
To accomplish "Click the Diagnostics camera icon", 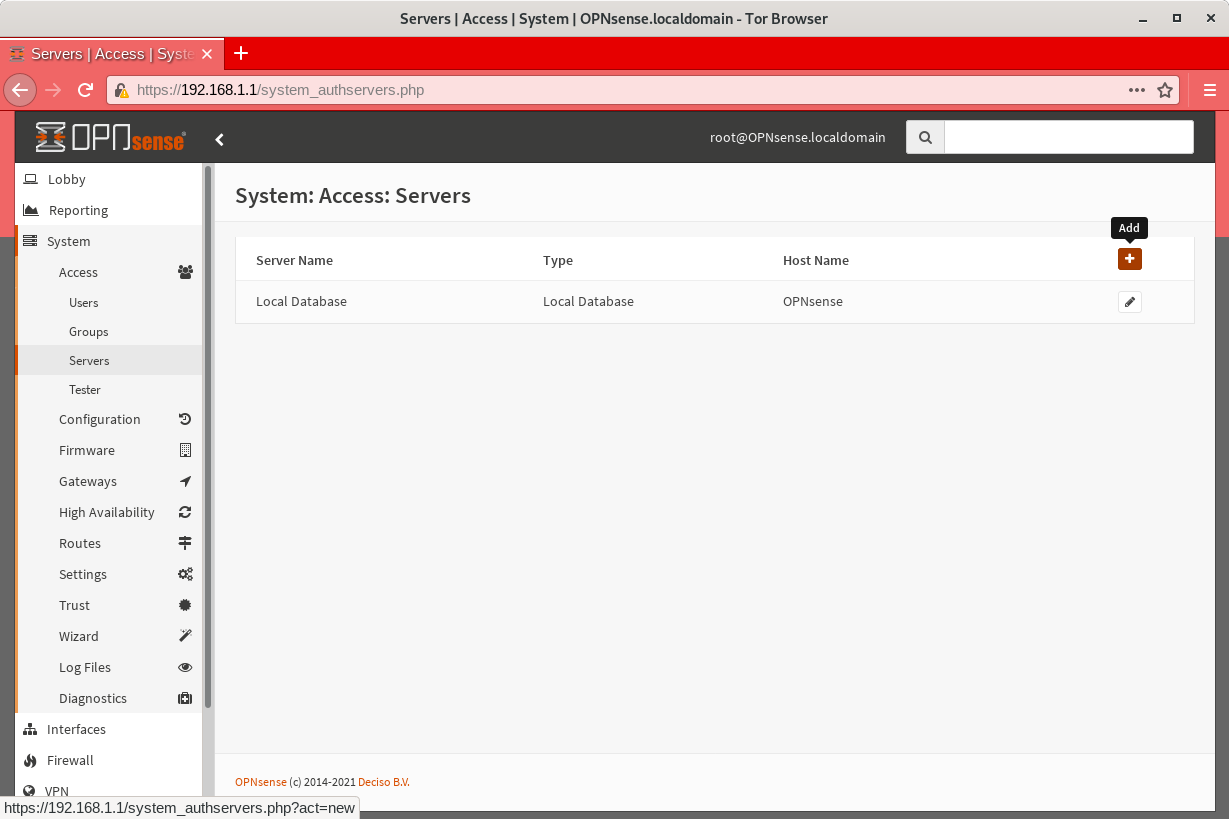I will point(185,698).
